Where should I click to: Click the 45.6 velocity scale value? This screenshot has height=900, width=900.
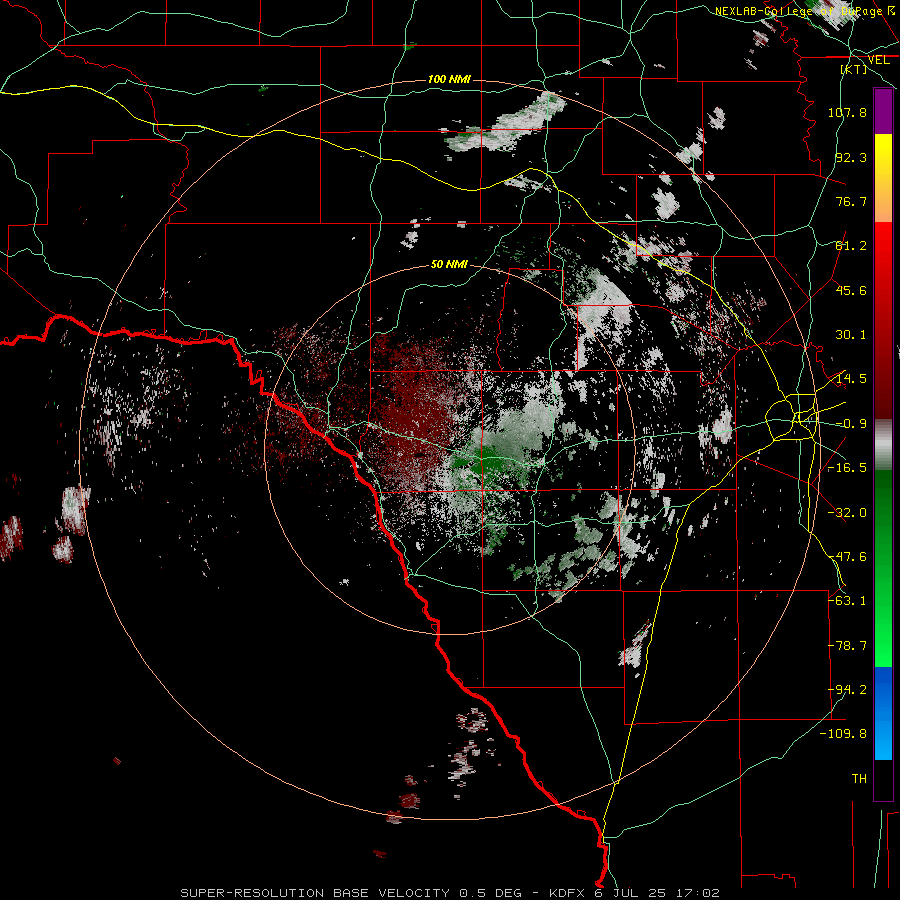click(x=851, y=290)
